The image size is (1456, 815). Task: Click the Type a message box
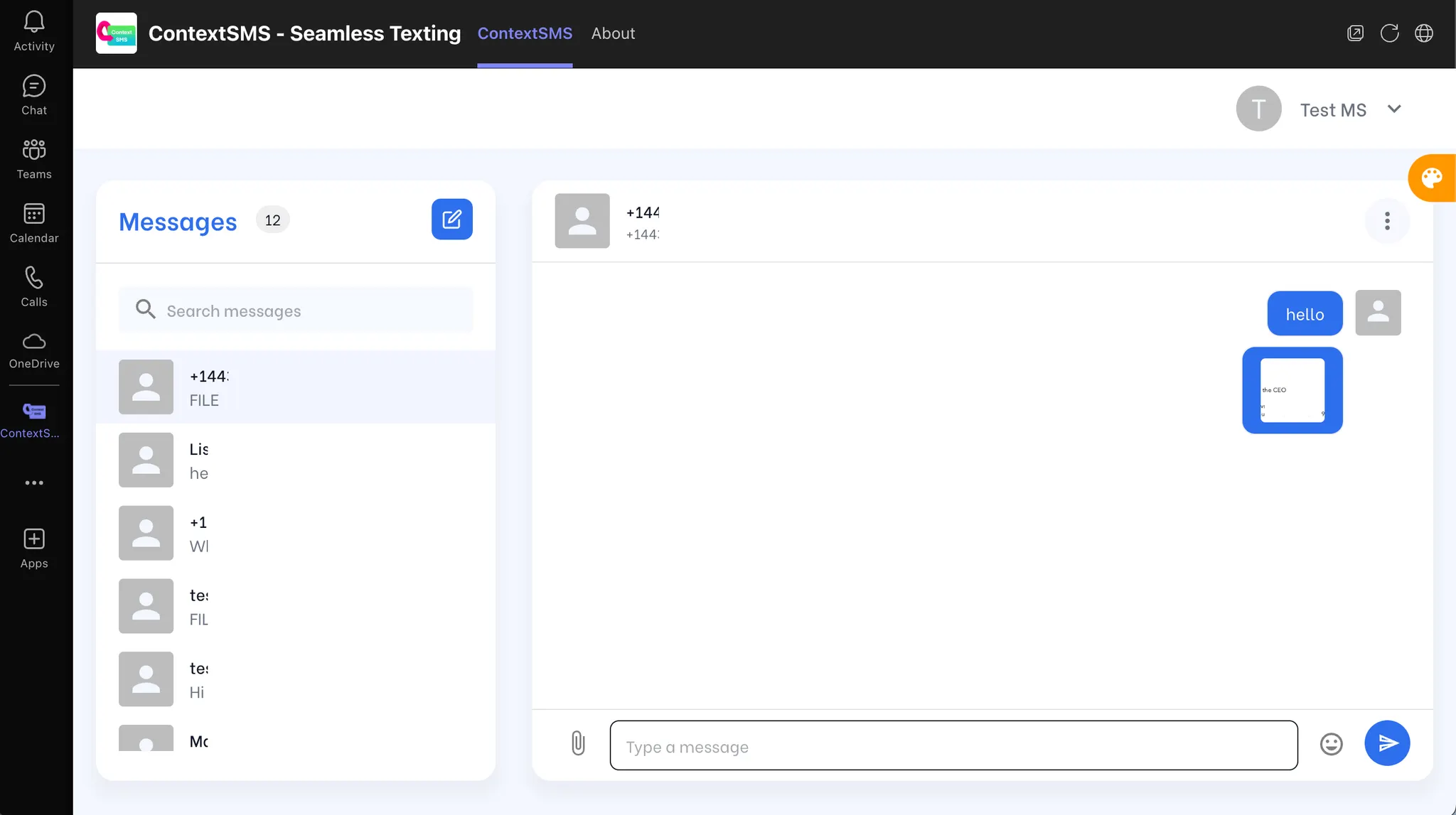click(x=953, y=746)
